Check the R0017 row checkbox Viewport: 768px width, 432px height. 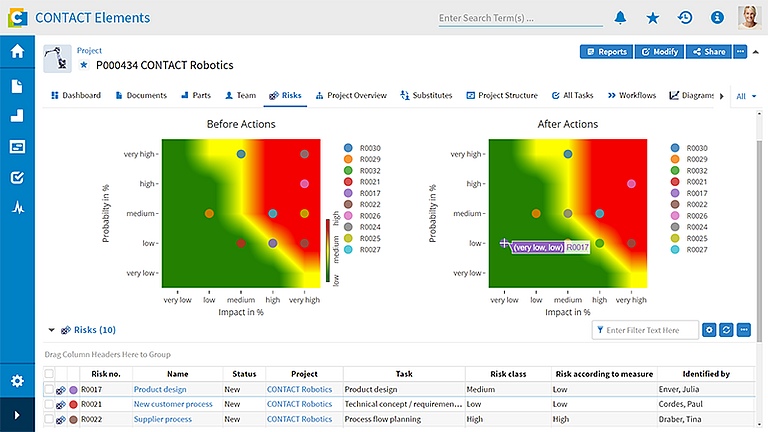(49, 389)
